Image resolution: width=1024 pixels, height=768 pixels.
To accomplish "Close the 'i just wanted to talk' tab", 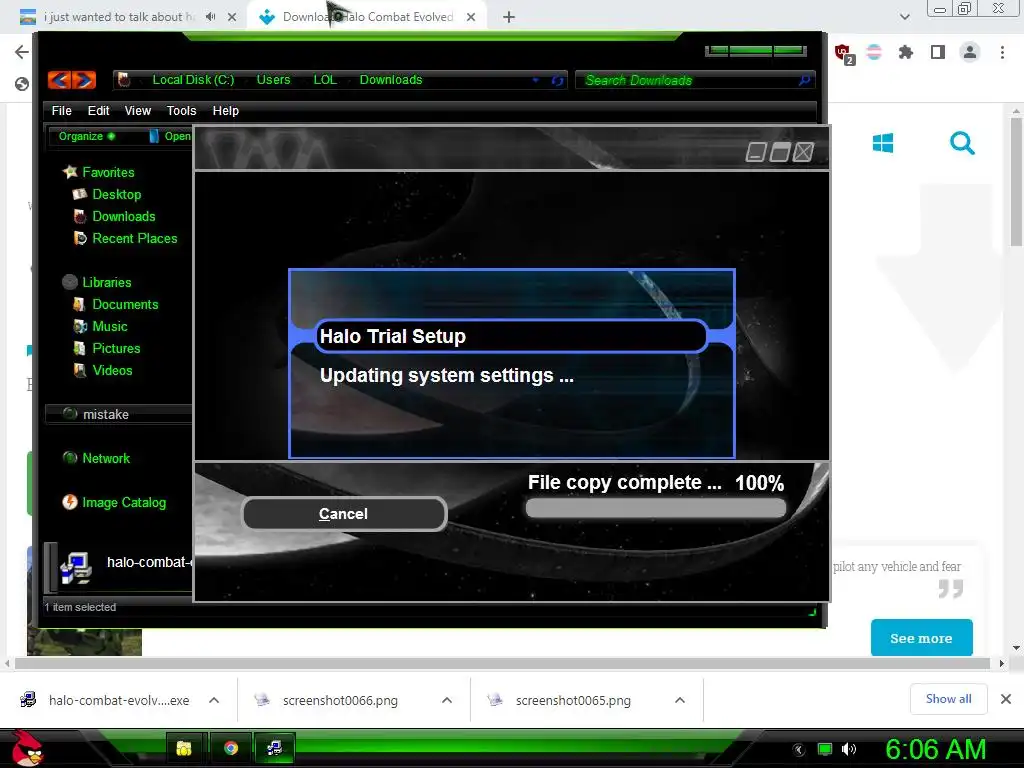I will click(x=232, y=17).
